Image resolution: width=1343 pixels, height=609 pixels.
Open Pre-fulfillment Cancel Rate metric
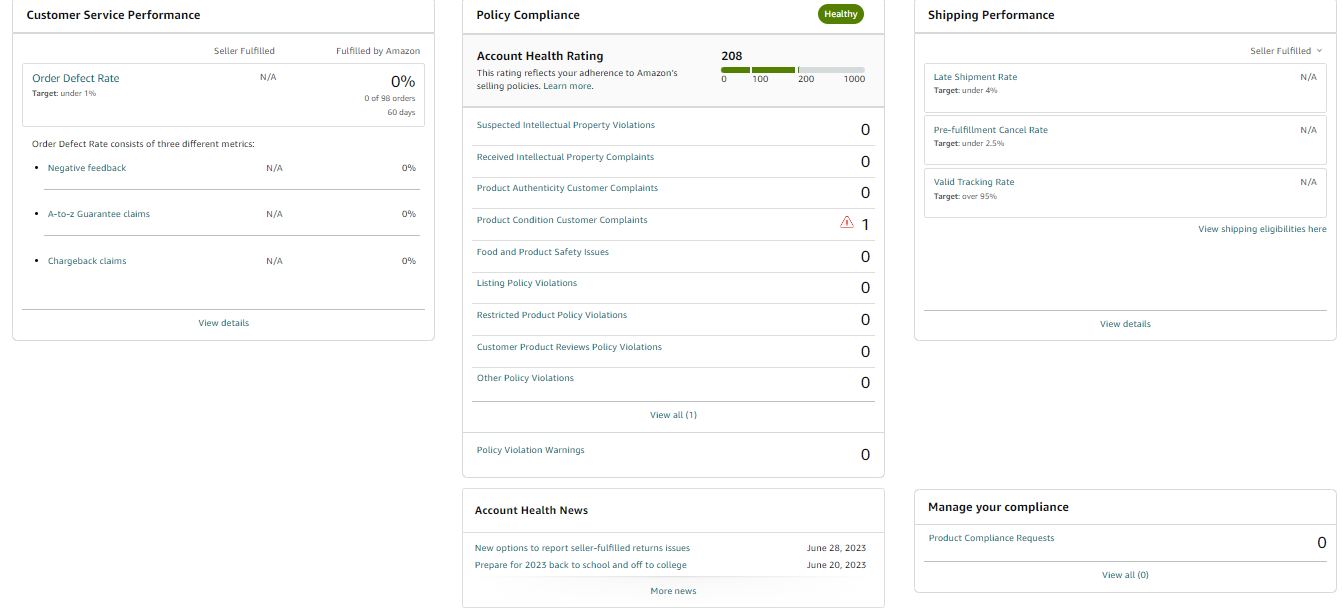(991, 130)
